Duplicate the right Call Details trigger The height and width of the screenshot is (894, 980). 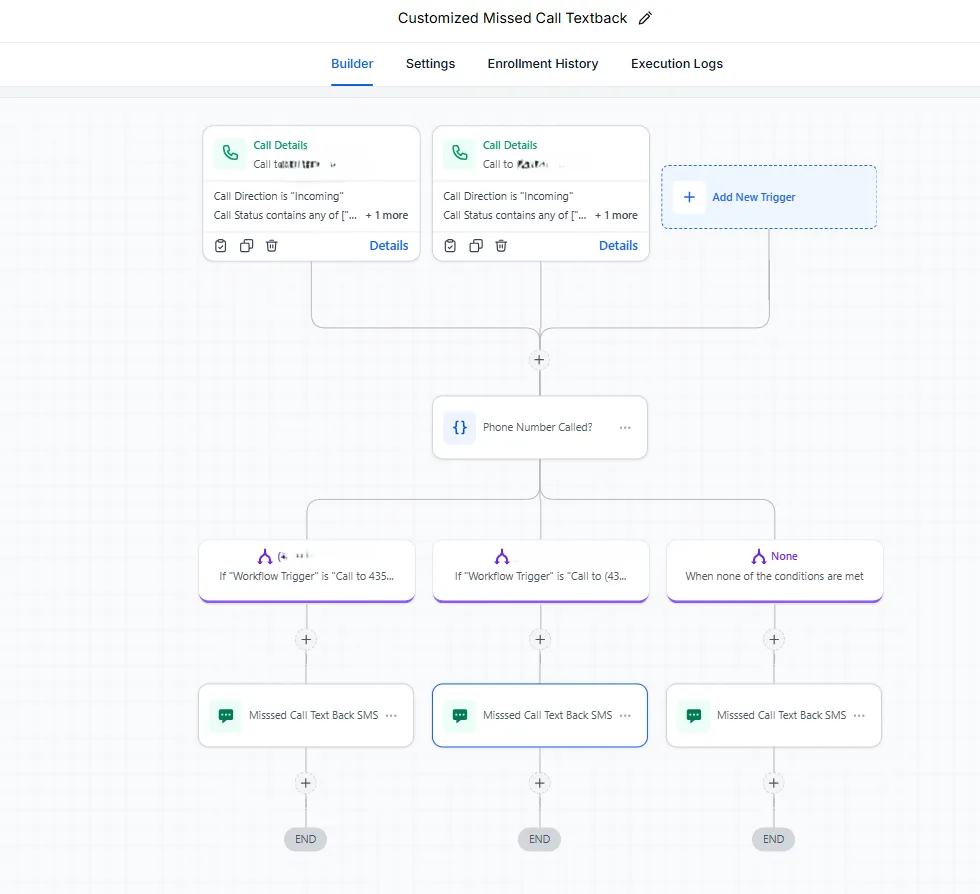click(x=476, y=246)
